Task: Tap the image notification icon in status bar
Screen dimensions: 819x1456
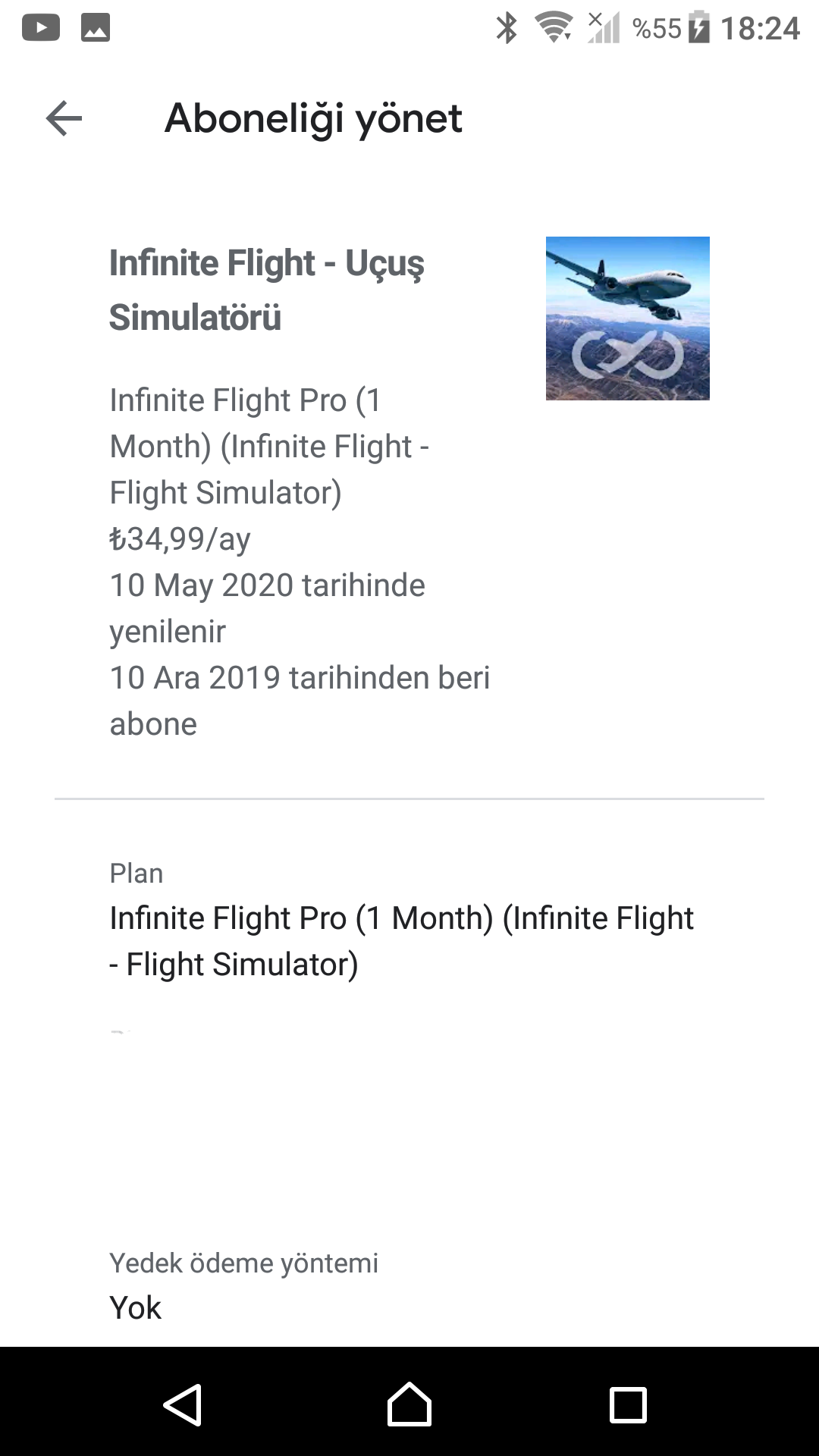Action: click(x=96, y=28)
